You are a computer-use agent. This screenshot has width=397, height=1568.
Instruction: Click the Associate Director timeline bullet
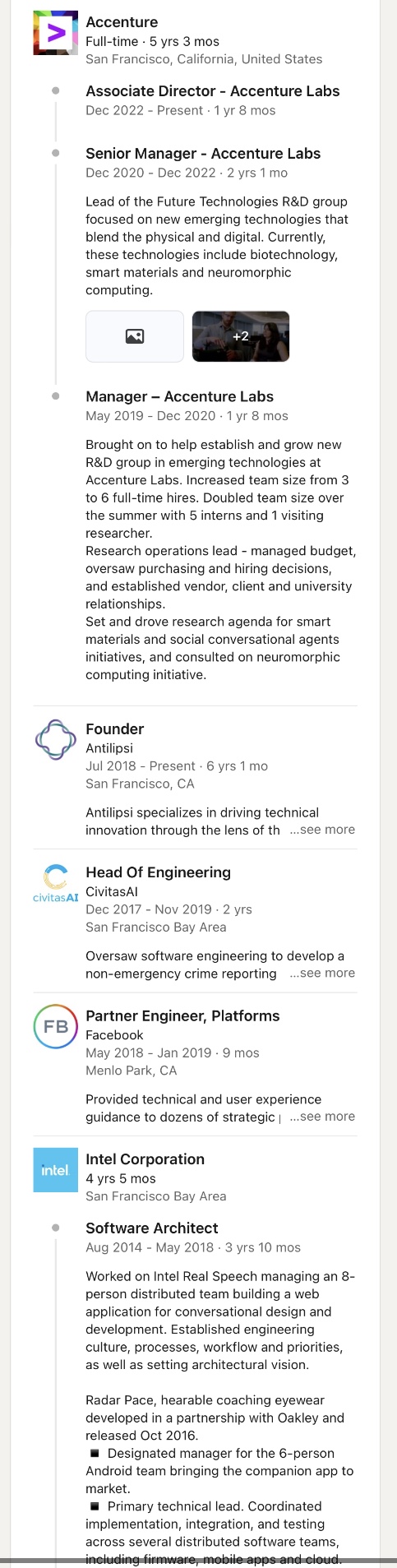[55, 90]
